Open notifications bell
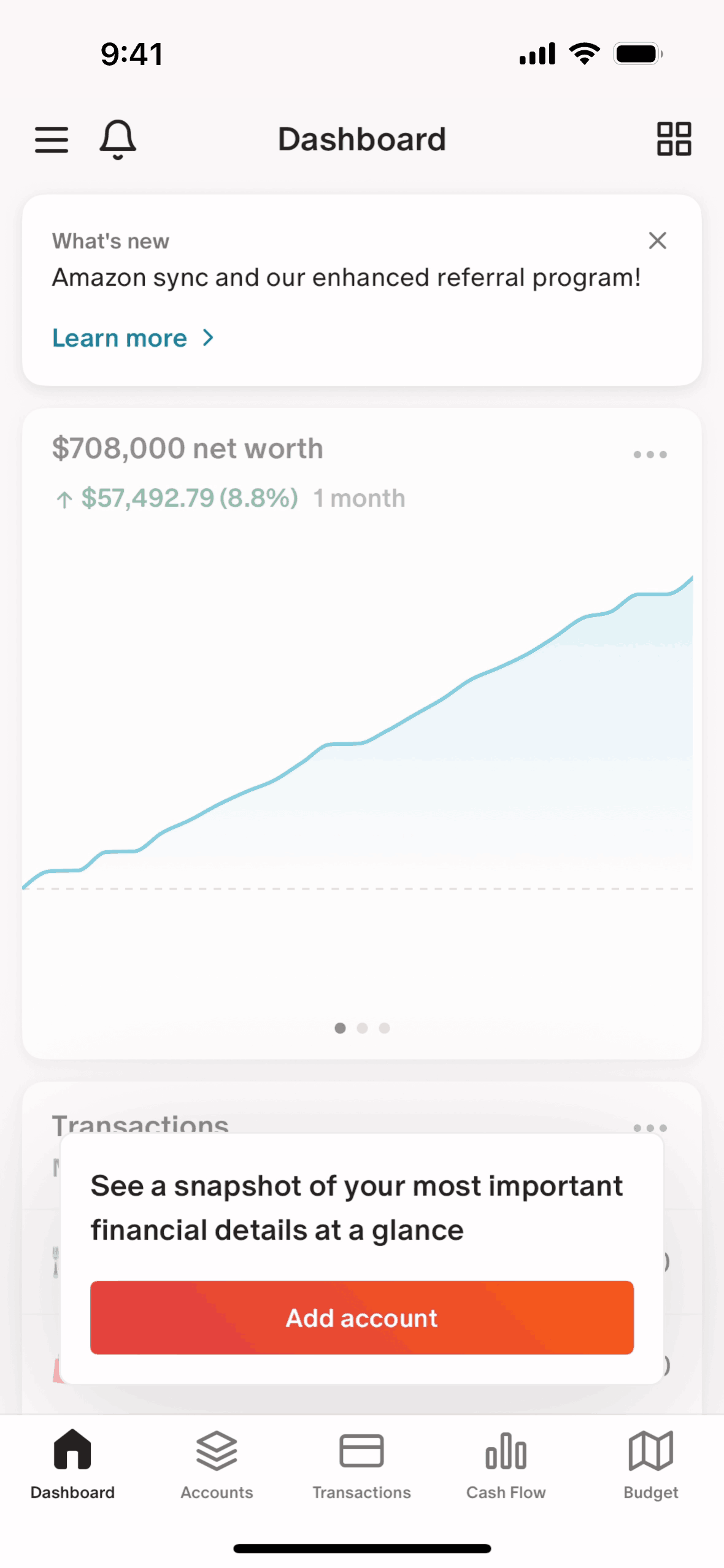The height and width of the screenshot is (1568, 724). (117, 139)
